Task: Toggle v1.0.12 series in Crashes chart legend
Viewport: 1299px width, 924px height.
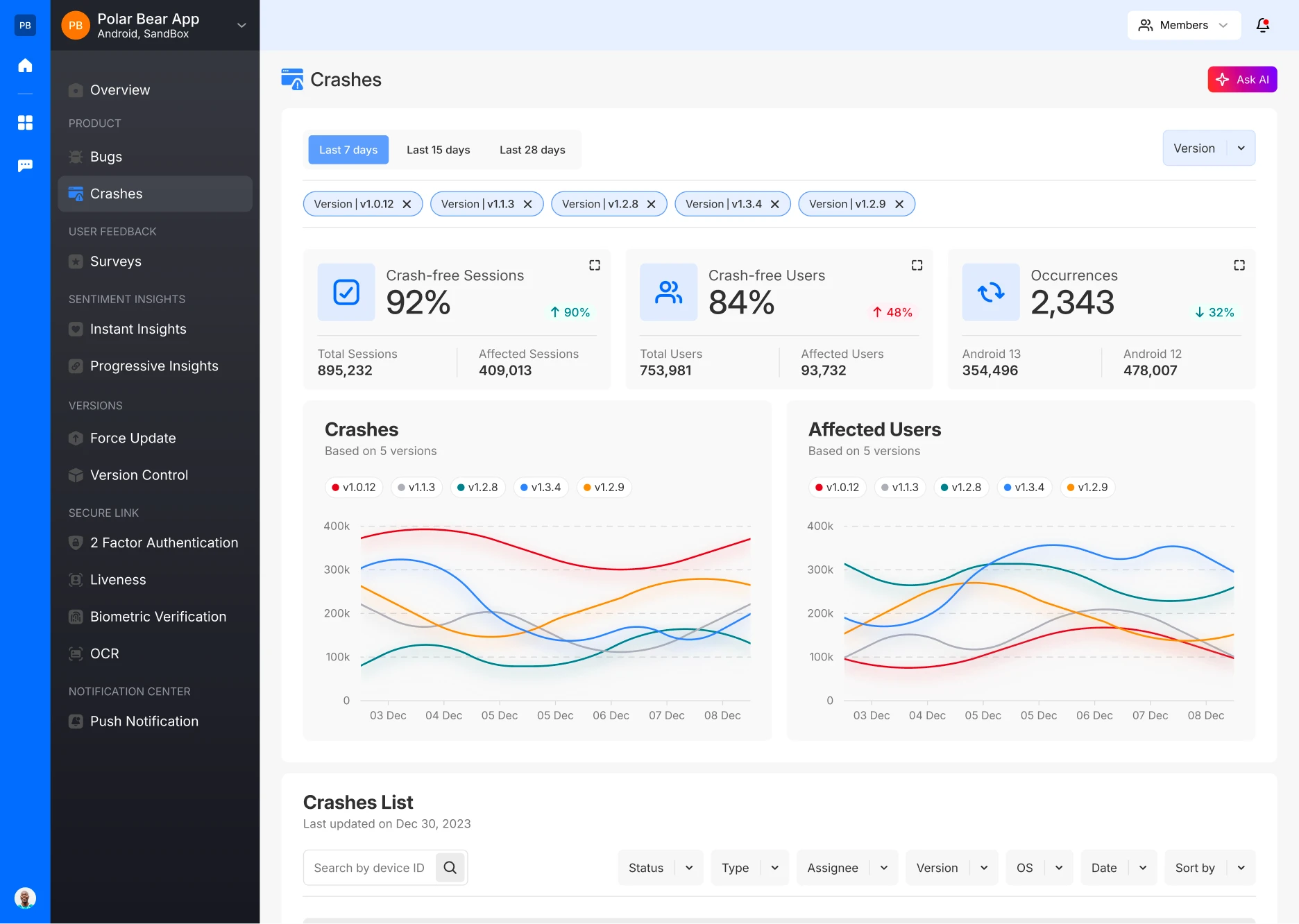Action: click(x=353, y=488)
